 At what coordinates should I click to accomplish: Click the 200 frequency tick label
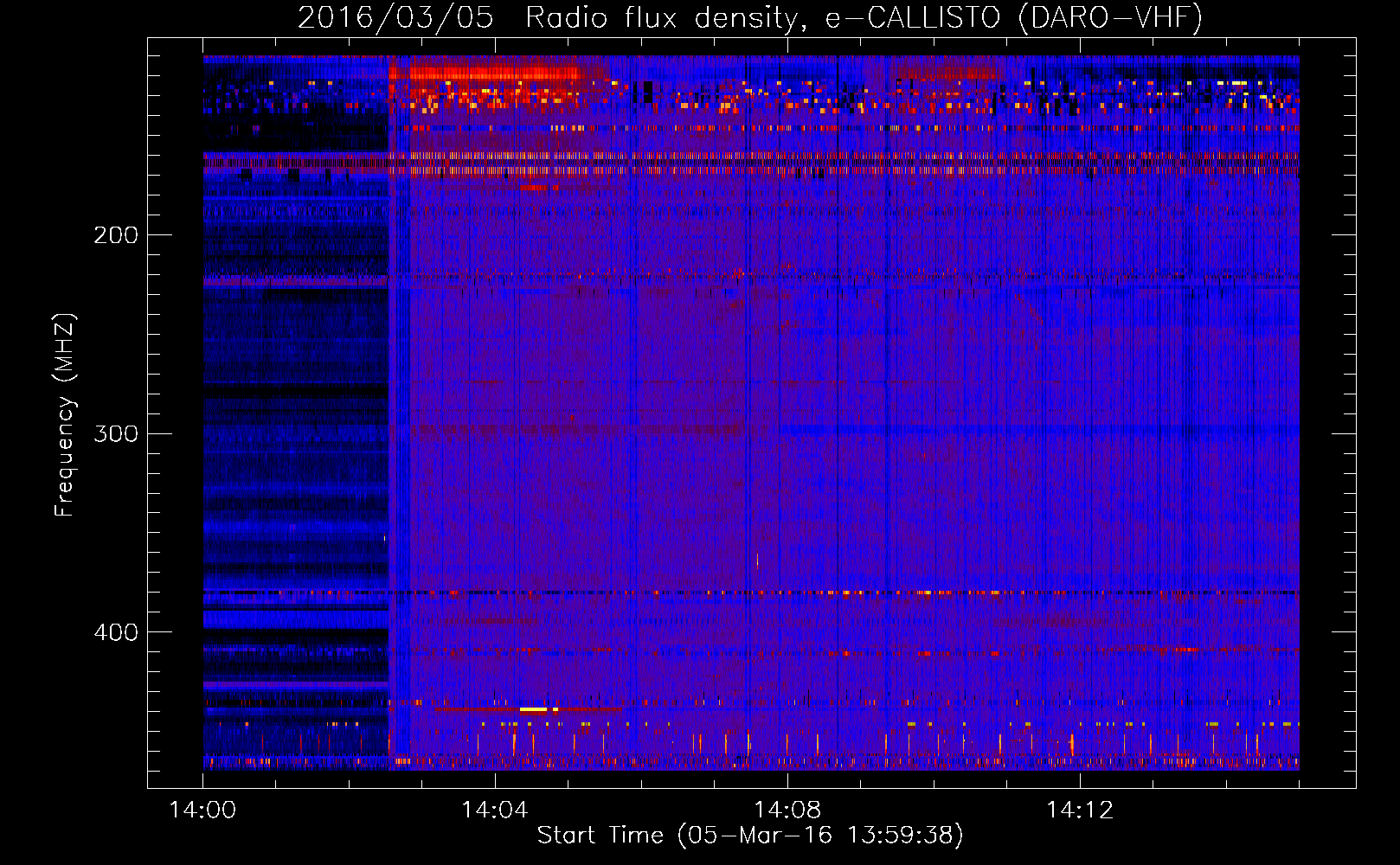pos(116,235)
